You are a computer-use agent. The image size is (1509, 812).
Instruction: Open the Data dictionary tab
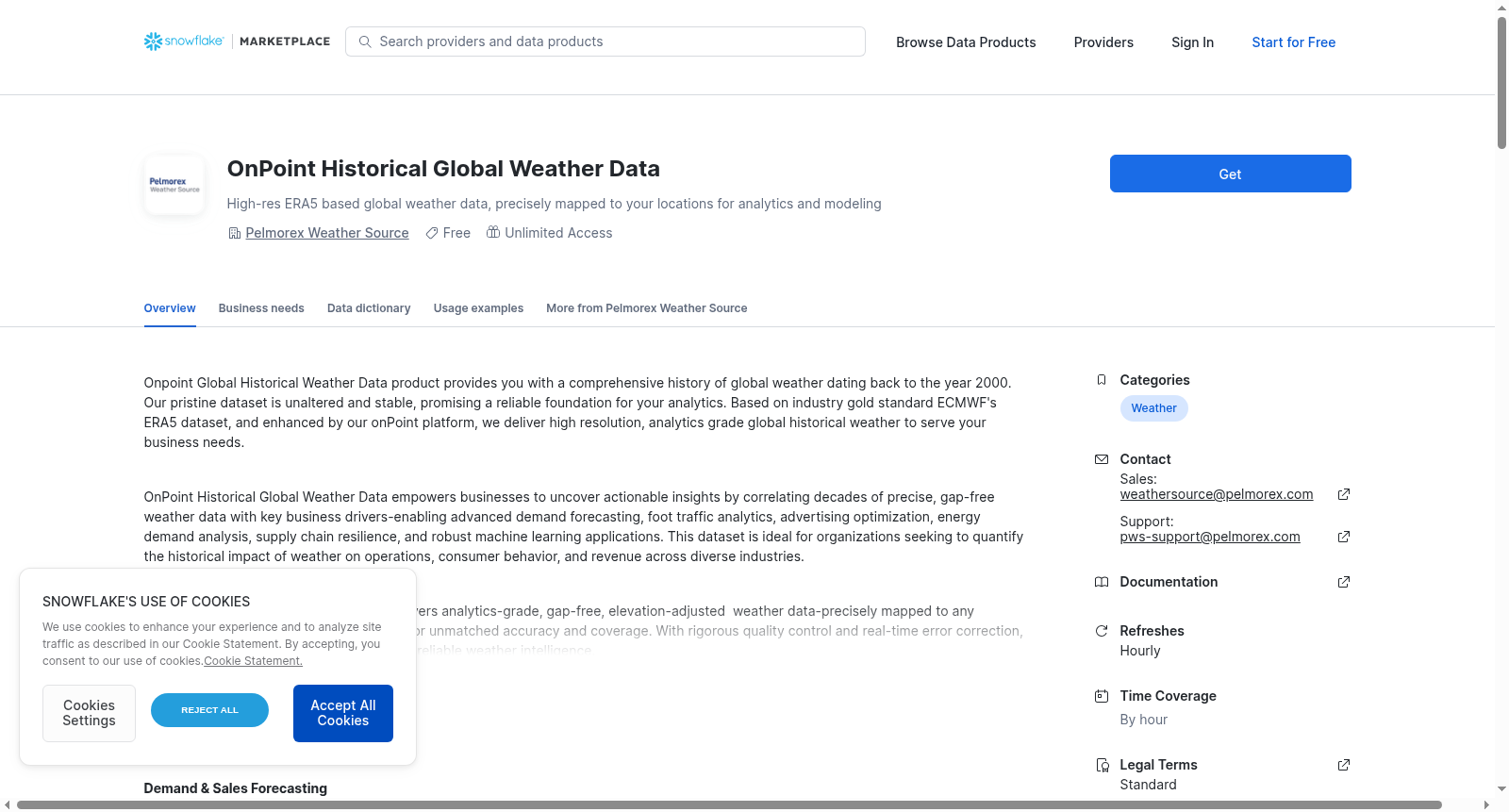point(369,308)
